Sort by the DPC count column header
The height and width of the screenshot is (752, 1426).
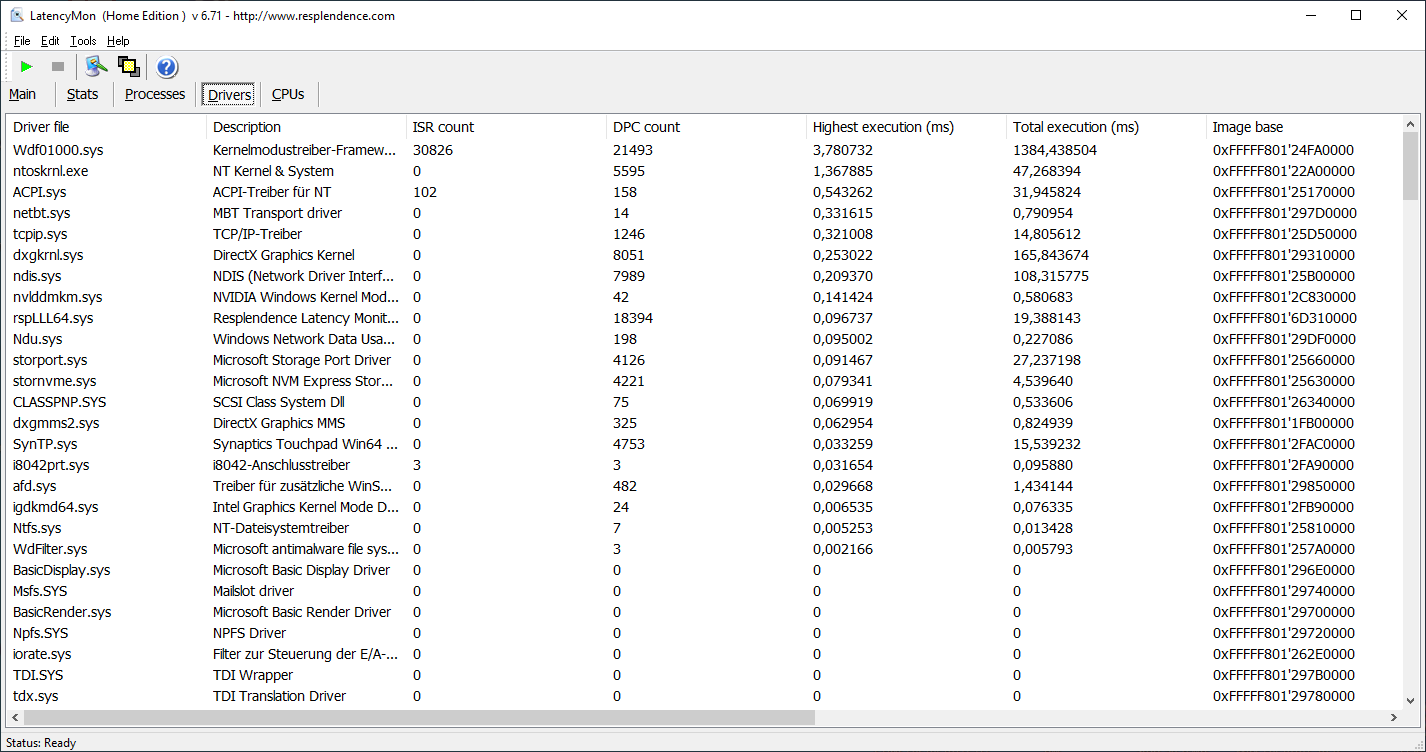(706, 127)
